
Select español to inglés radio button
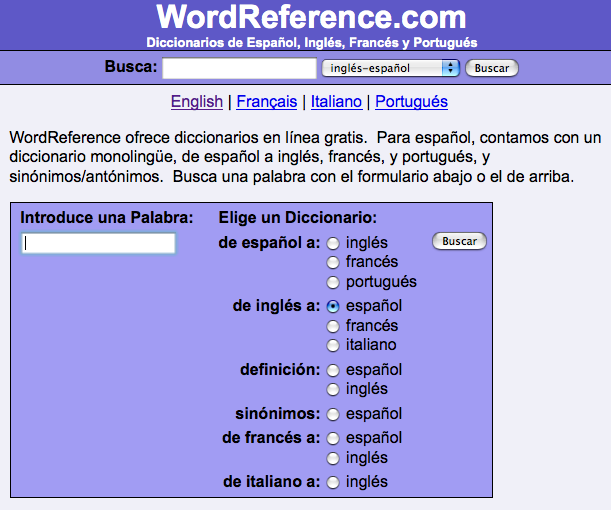point(333,244)
